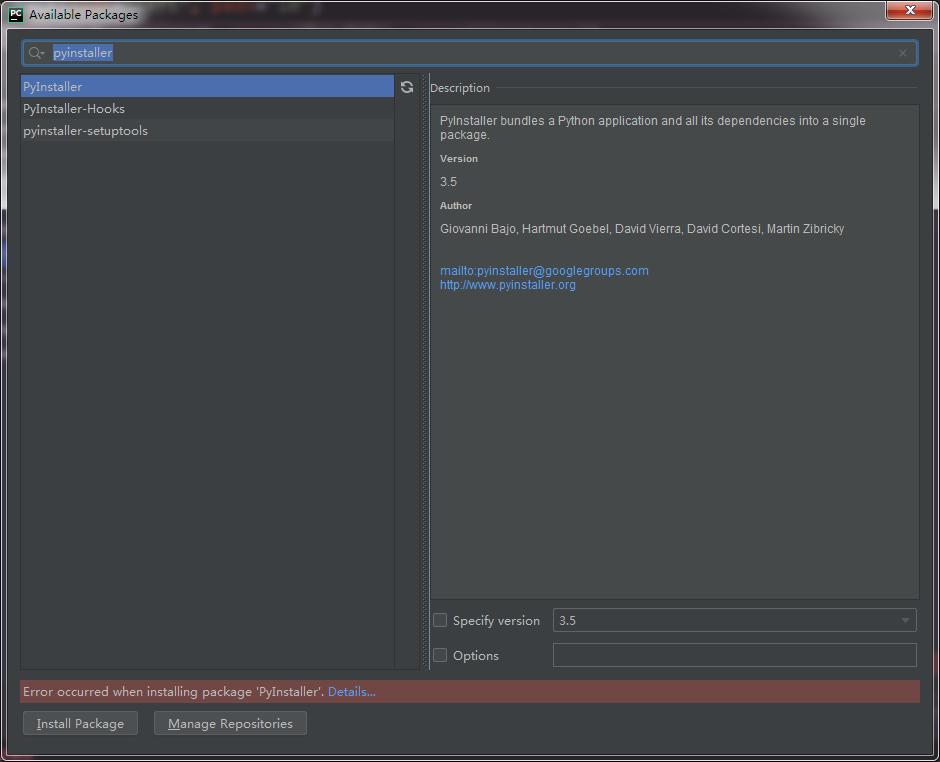The height and width of the screenshot is (762, 940).
Task: Select PyInstaller-Hooks package
Action: 207,109
